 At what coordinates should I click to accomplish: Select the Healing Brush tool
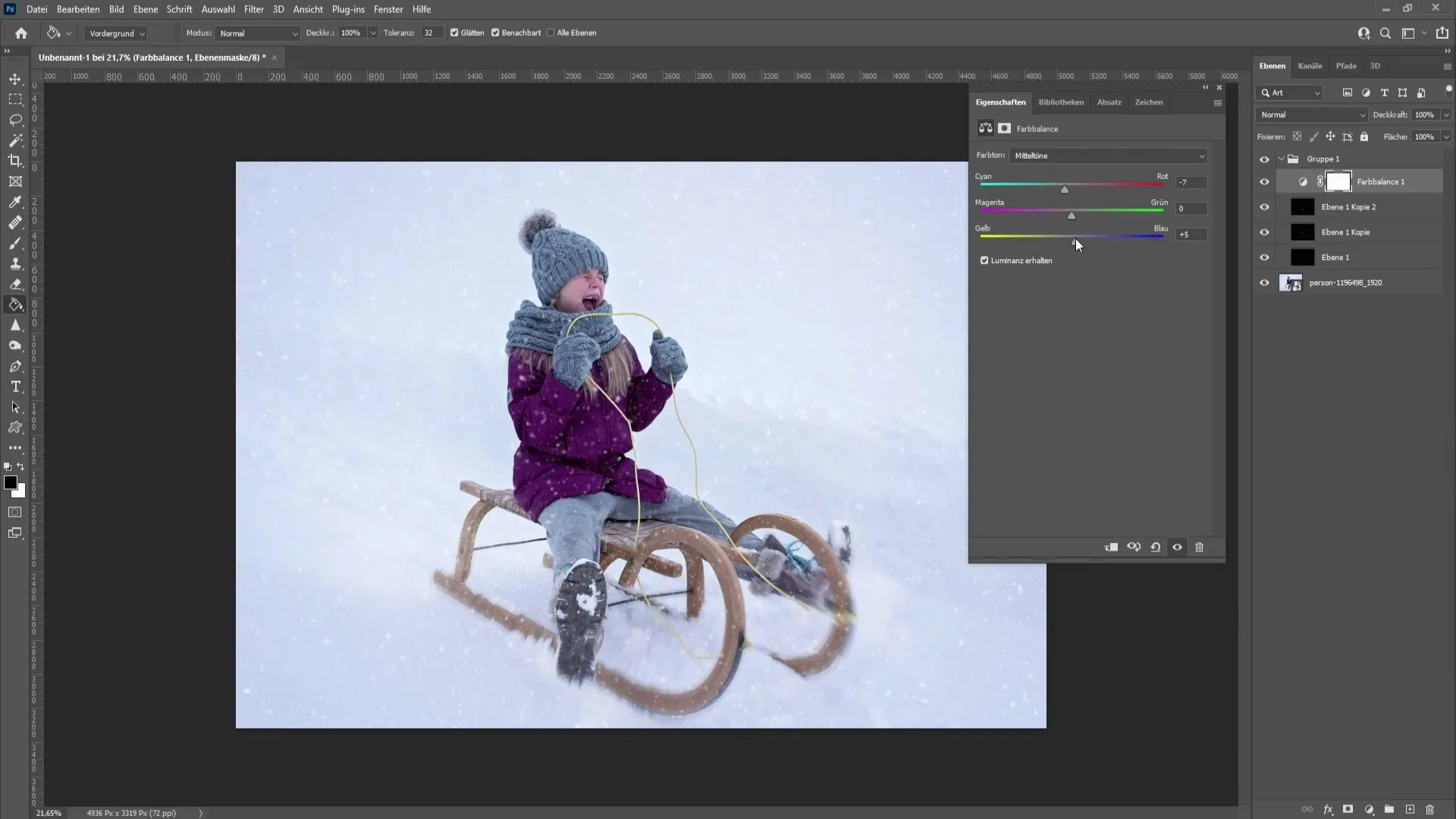click(15, 222)
